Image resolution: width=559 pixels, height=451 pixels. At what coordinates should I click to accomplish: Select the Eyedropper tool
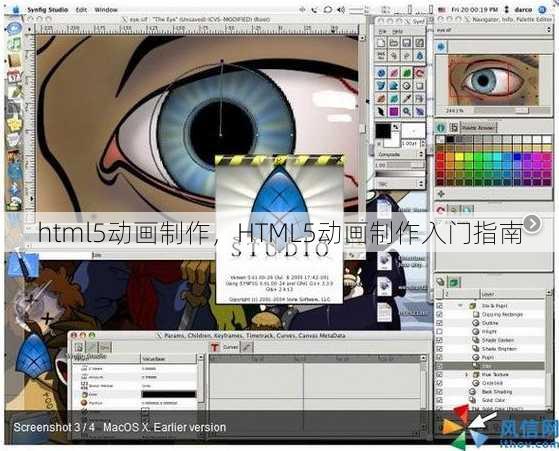click(406, 99)
